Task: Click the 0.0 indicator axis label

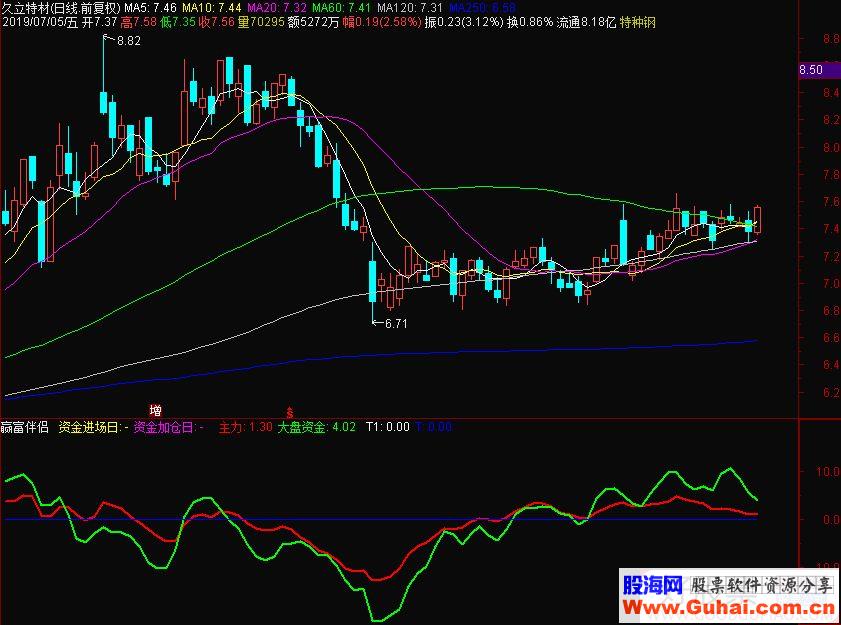Action: click(831, 520)
